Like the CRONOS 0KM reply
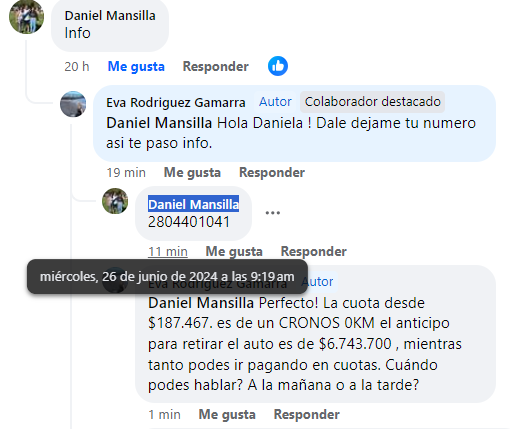Screen dimensions: 520x429 click(x=227, y=414)
